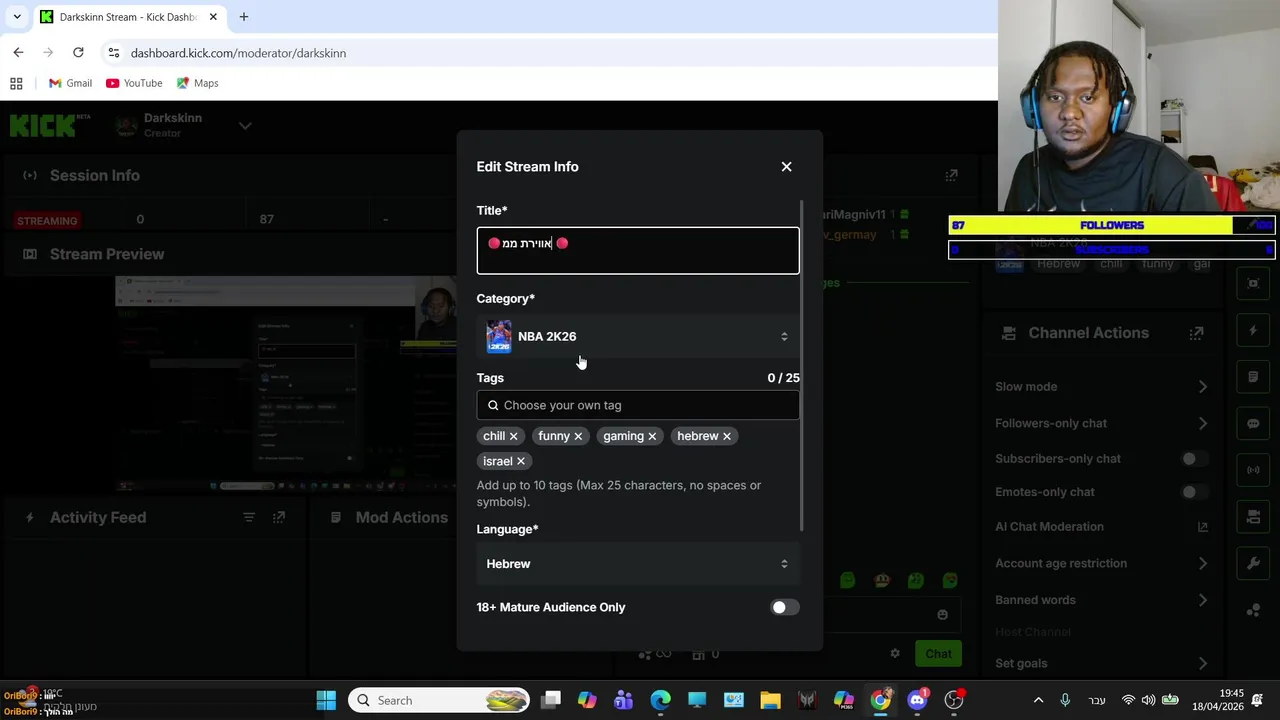The height and width of the screenshot is (720, 1280).
Task: Pop out the panel beside Session Info
Action: click(x=951, y=175)
